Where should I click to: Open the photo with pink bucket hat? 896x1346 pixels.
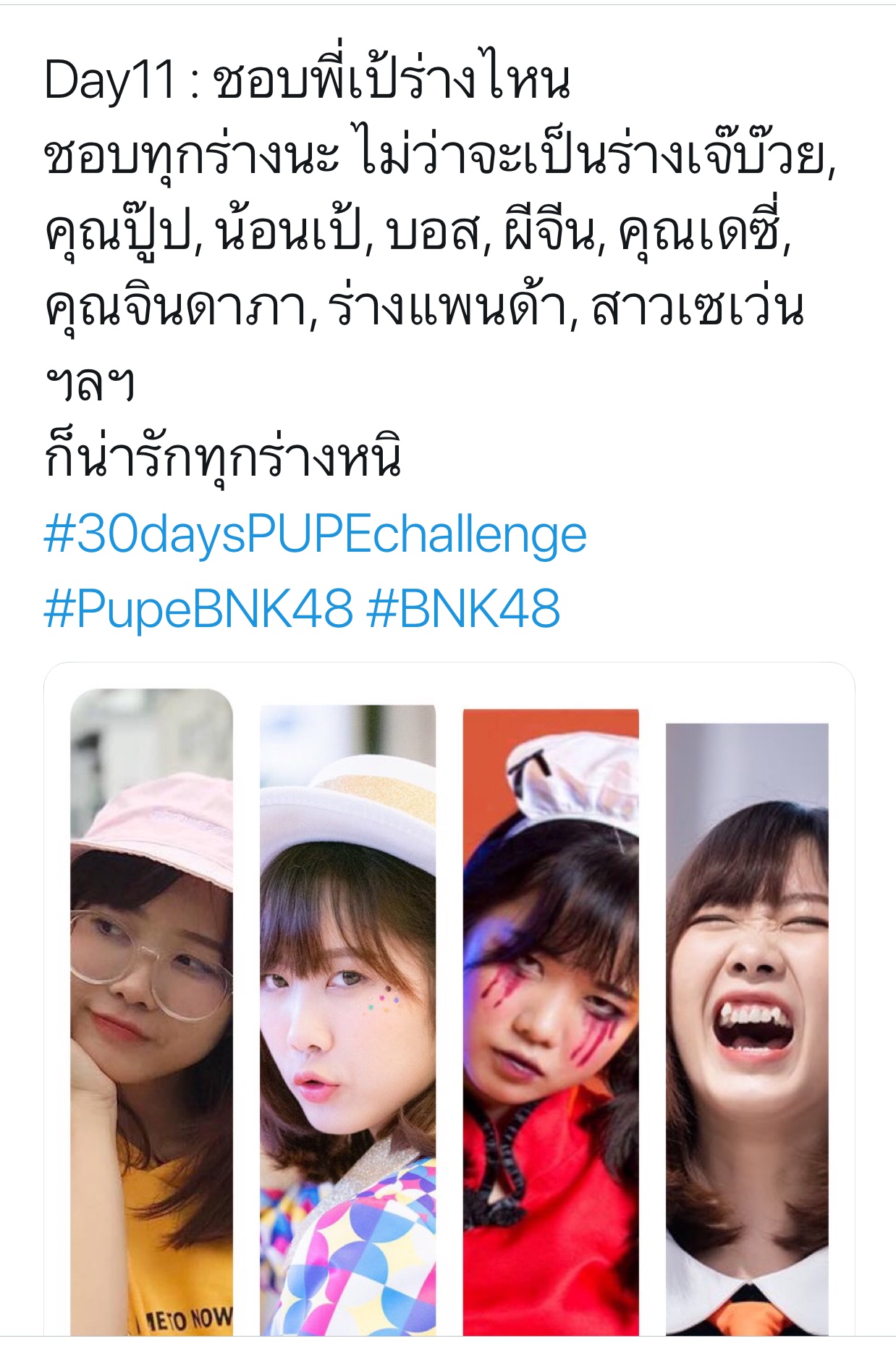(x=151, y=1011)
